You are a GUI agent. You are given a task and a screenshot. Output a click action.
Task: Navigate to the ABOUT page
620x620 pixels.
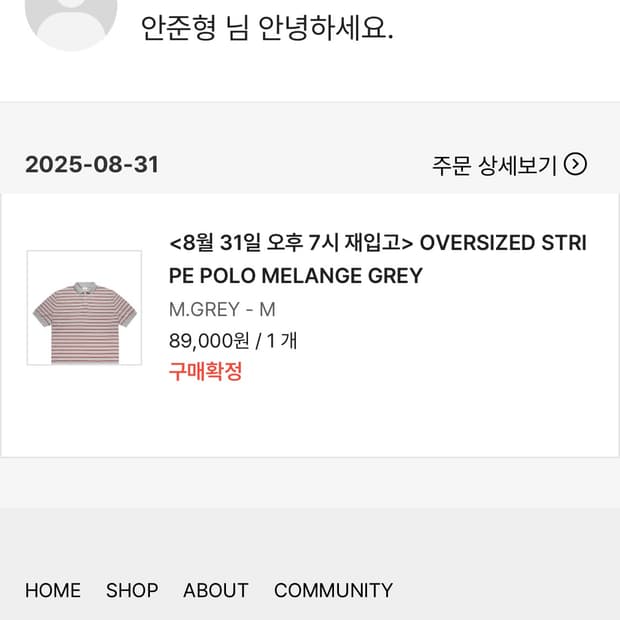click(x=215, y=590)
